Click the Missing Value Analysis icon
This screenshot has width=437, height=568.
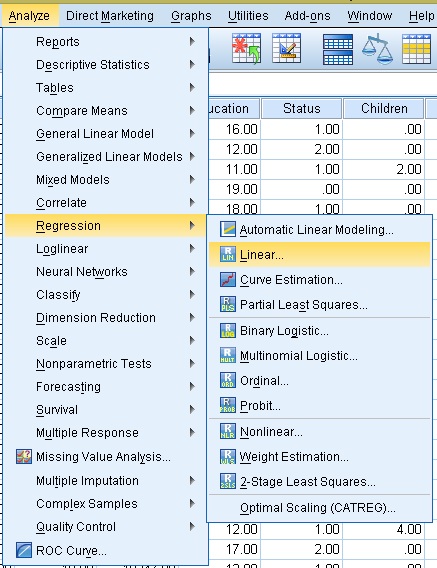24,456
